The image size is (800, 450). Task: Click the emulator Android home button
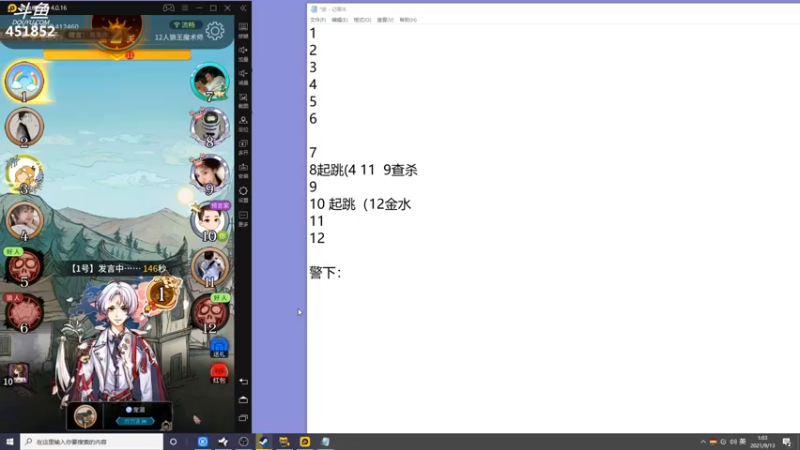[x=243, y=399]
